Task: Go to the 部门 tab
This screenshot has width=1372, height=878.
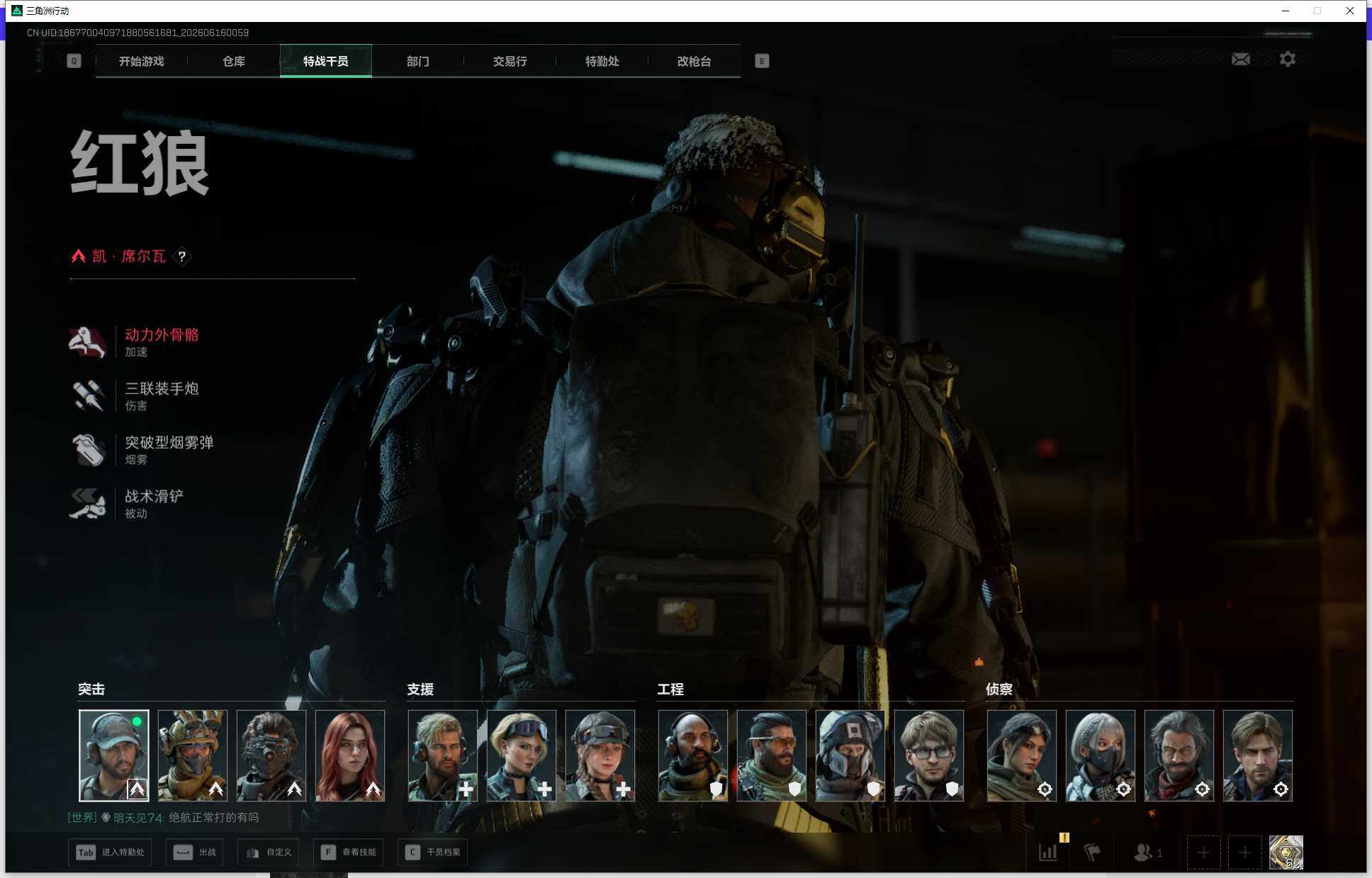Action: pyautogui.click(x=418, y=61)
